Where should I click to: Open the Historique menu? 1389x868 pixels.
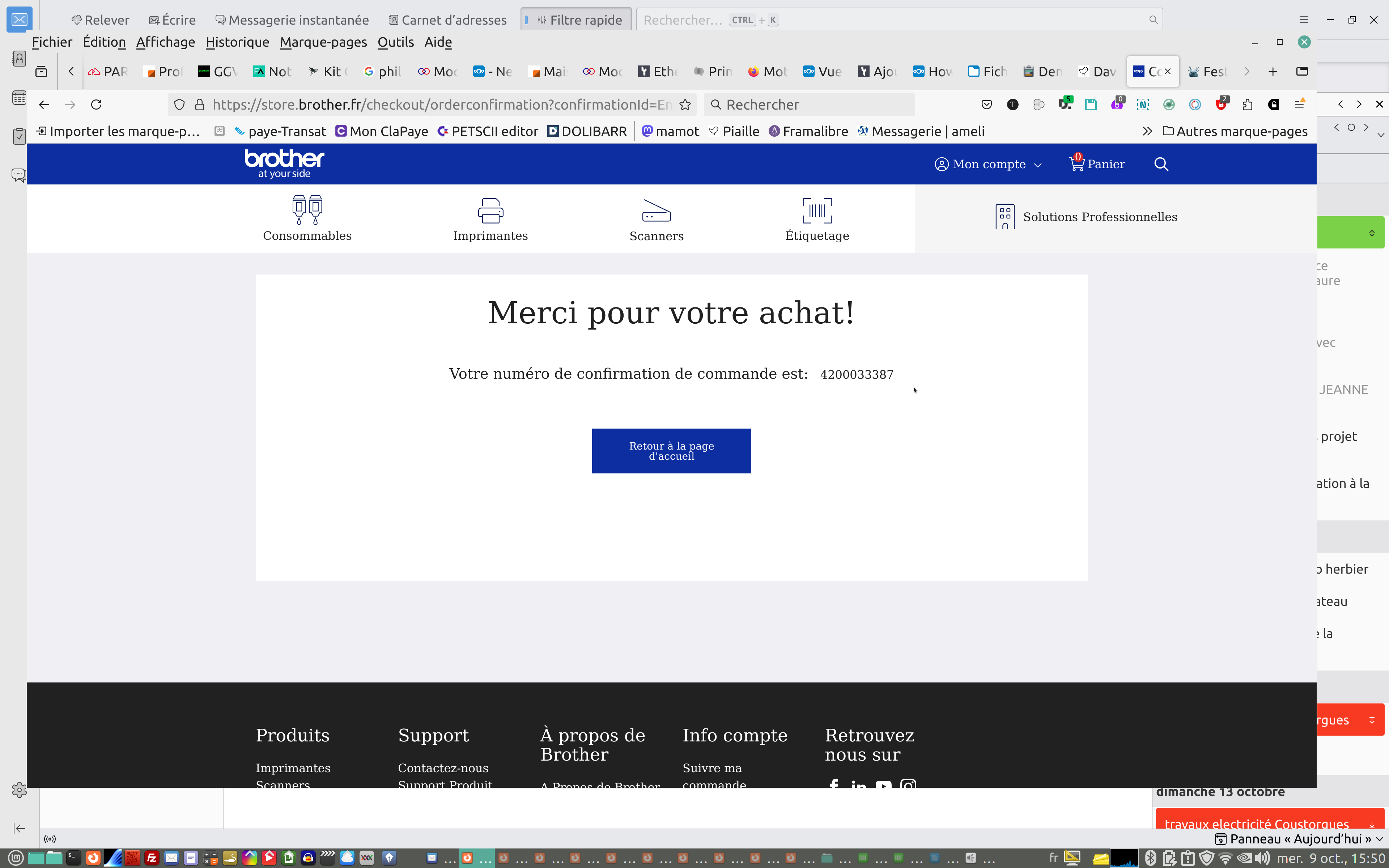click(x=237, y=42)
